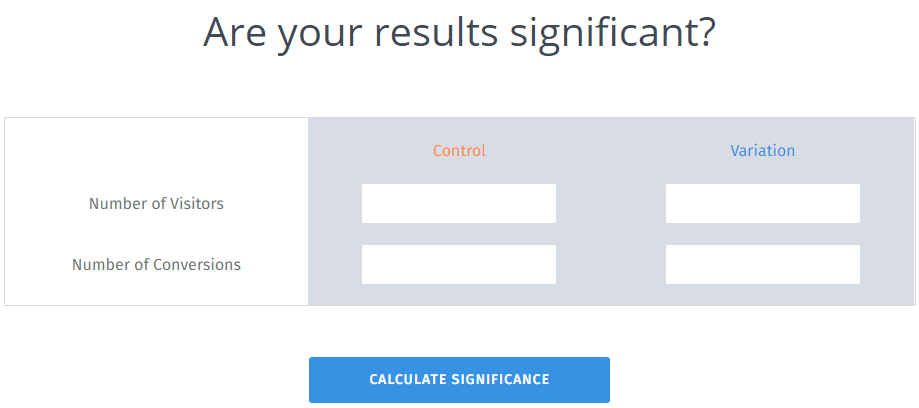Click the Variation Number of Conversions input

(762, 265)
